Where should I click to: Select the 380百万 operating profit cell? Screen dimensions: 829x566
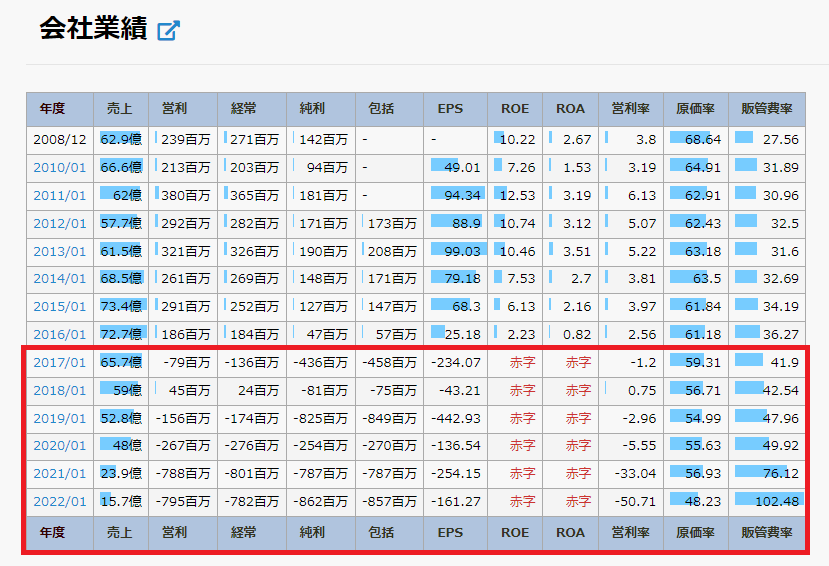tap(183, 196)
